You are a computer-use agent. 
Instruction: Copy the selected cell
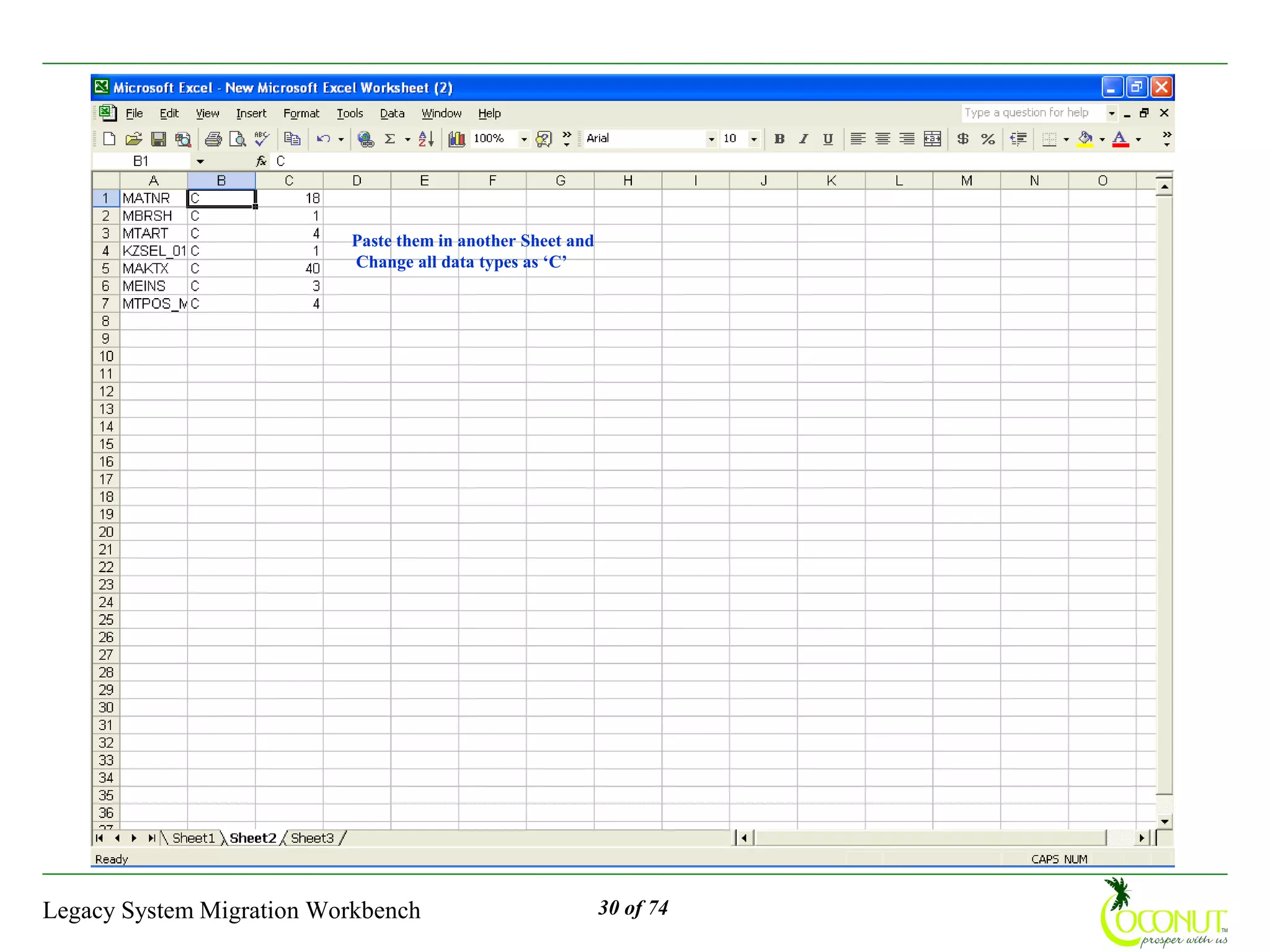[x=292, y=139]
